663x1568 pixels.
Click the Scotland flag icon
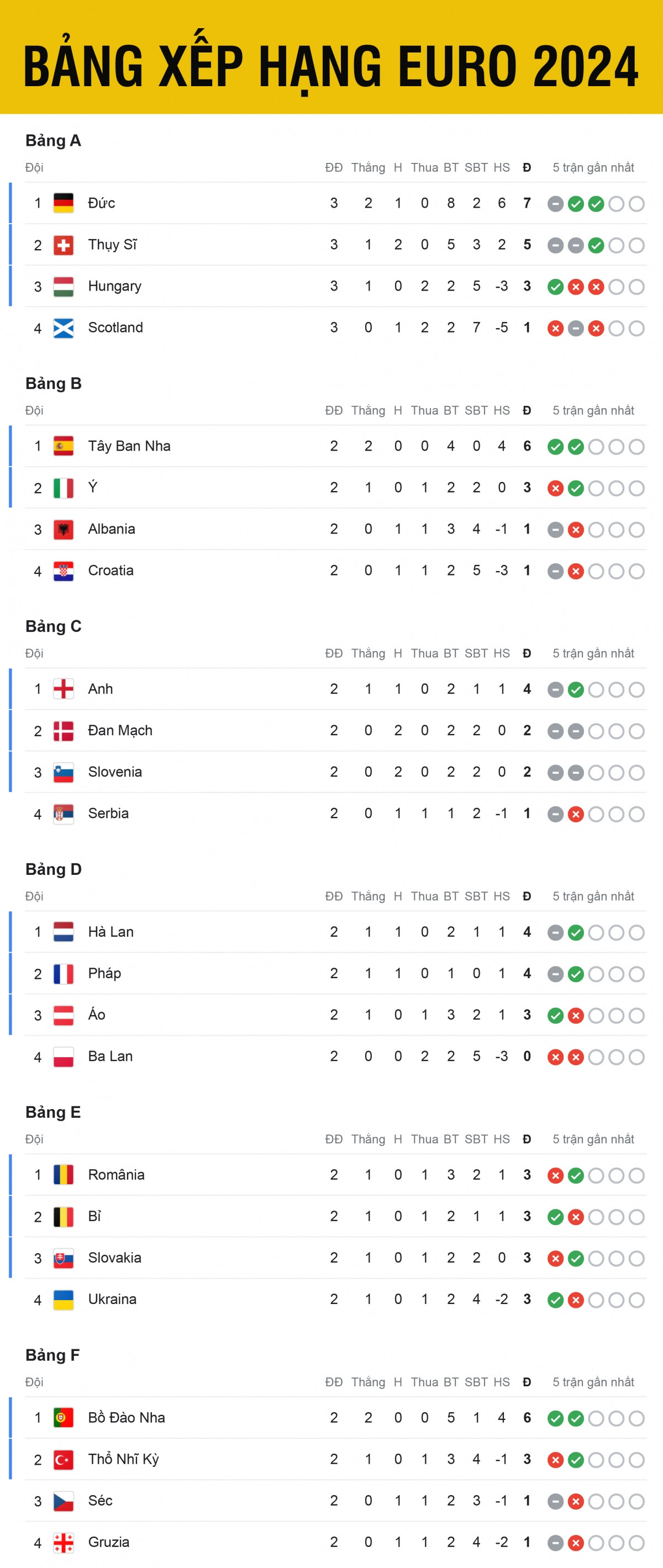coord(64,328)
